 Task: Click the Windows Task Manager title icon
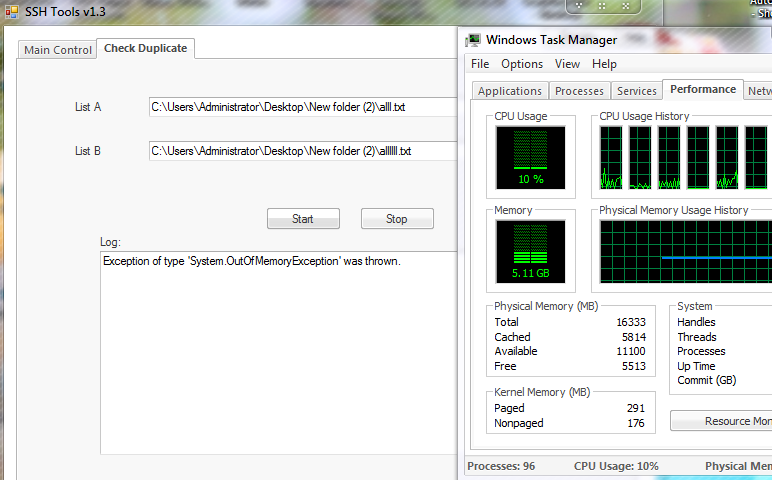[474, 40]
